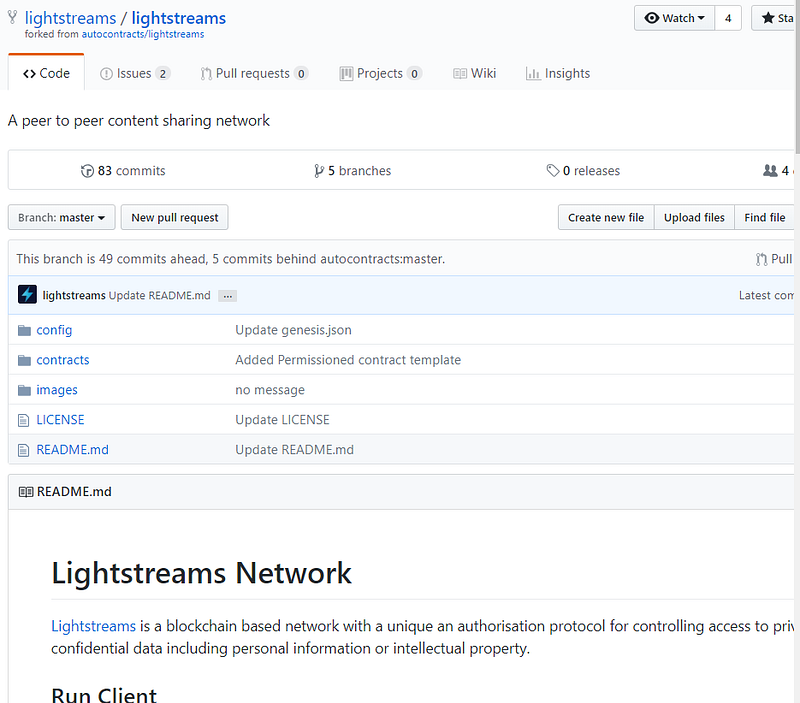Image resolution: width=800 pixels, height=703 pixels.
Task: Select the Code tab
Action: tap(46, 73)
